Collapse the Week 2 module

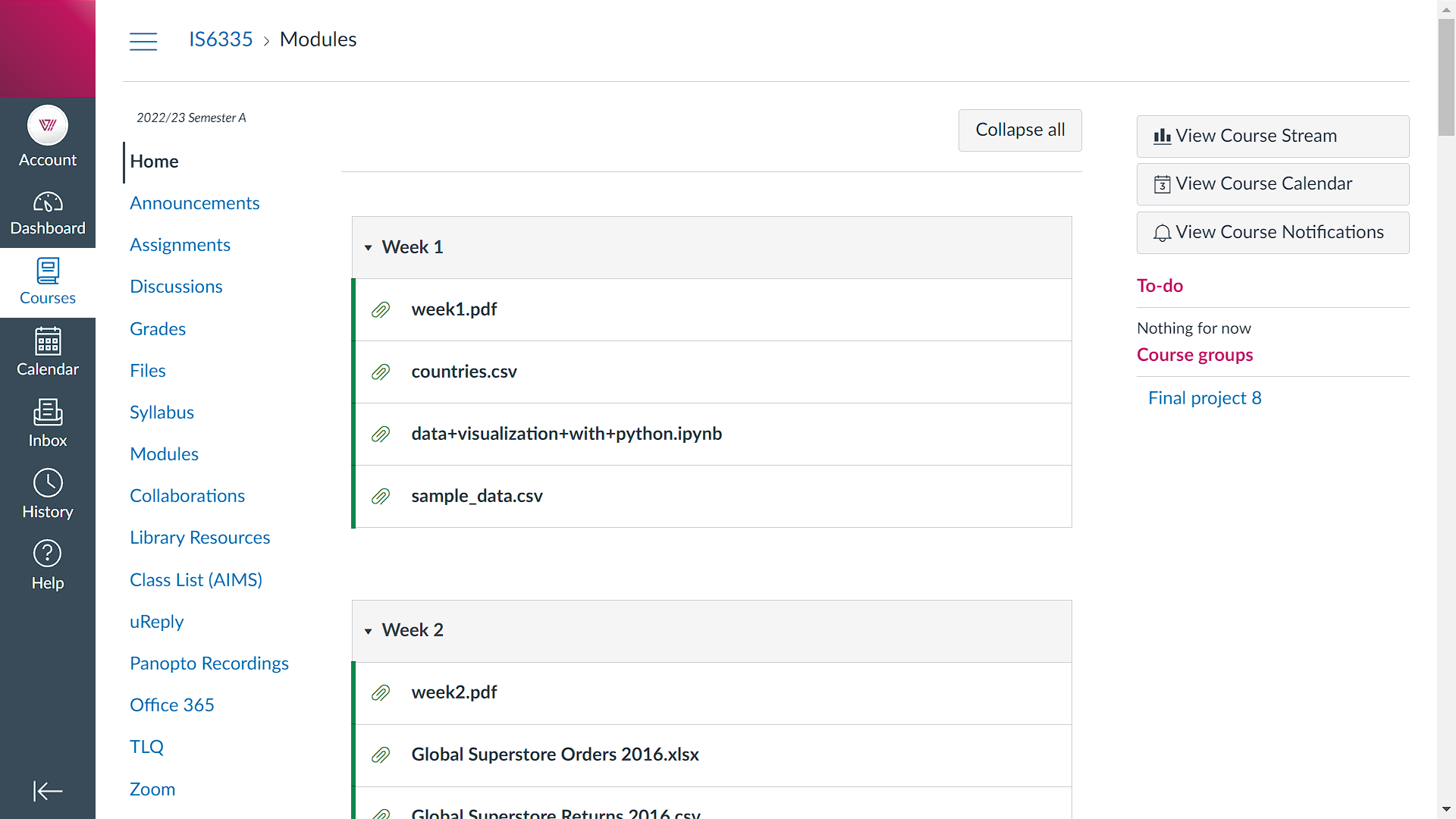369,631
